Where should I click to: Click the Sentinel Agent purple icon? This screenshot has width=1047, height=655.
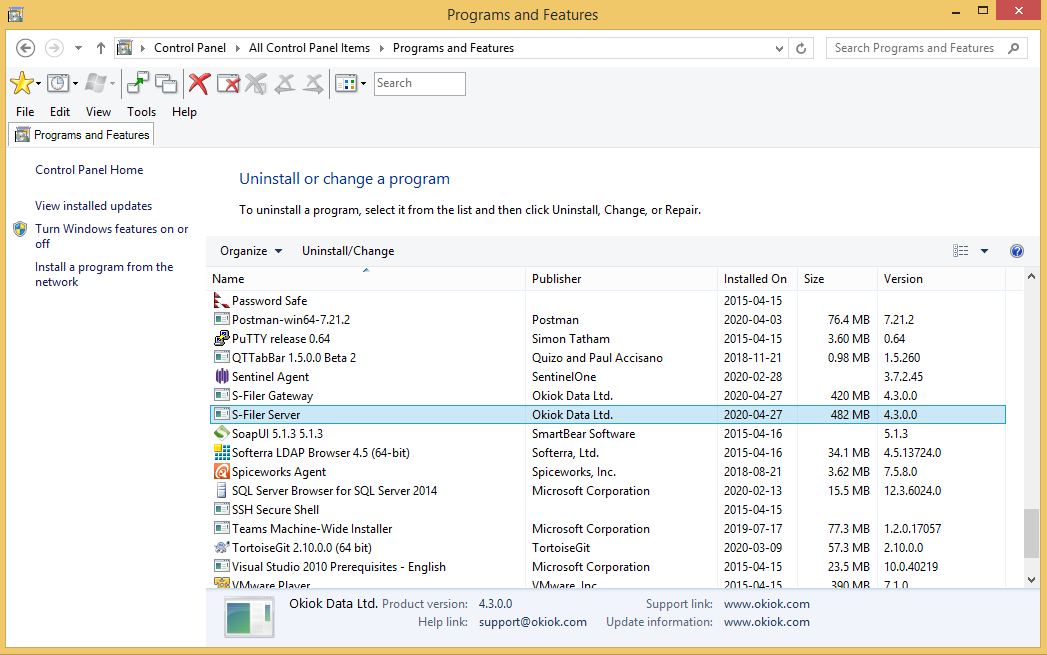coord(222,377)
